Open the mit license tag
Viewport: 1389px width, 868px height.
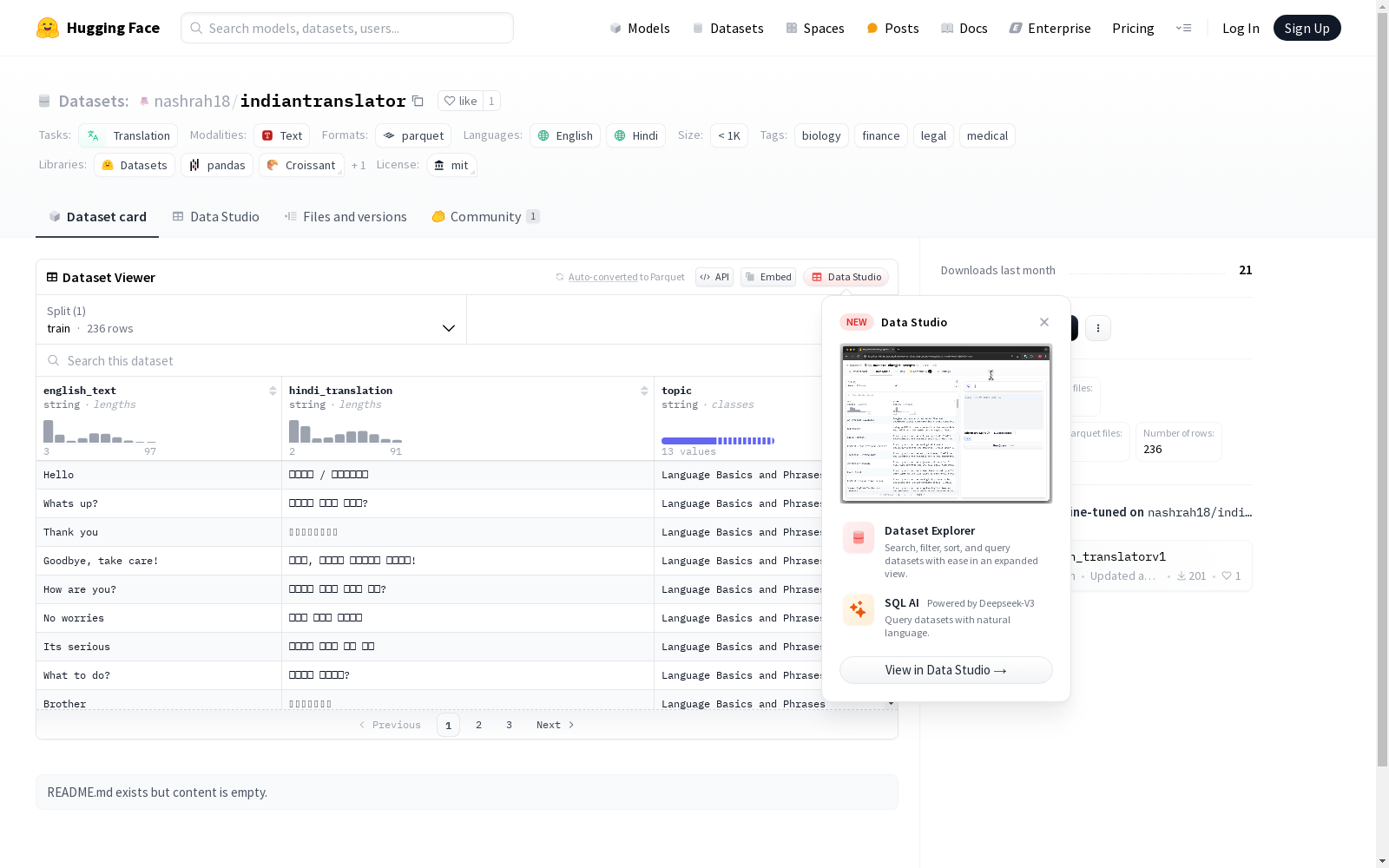(x=451, y=165)
